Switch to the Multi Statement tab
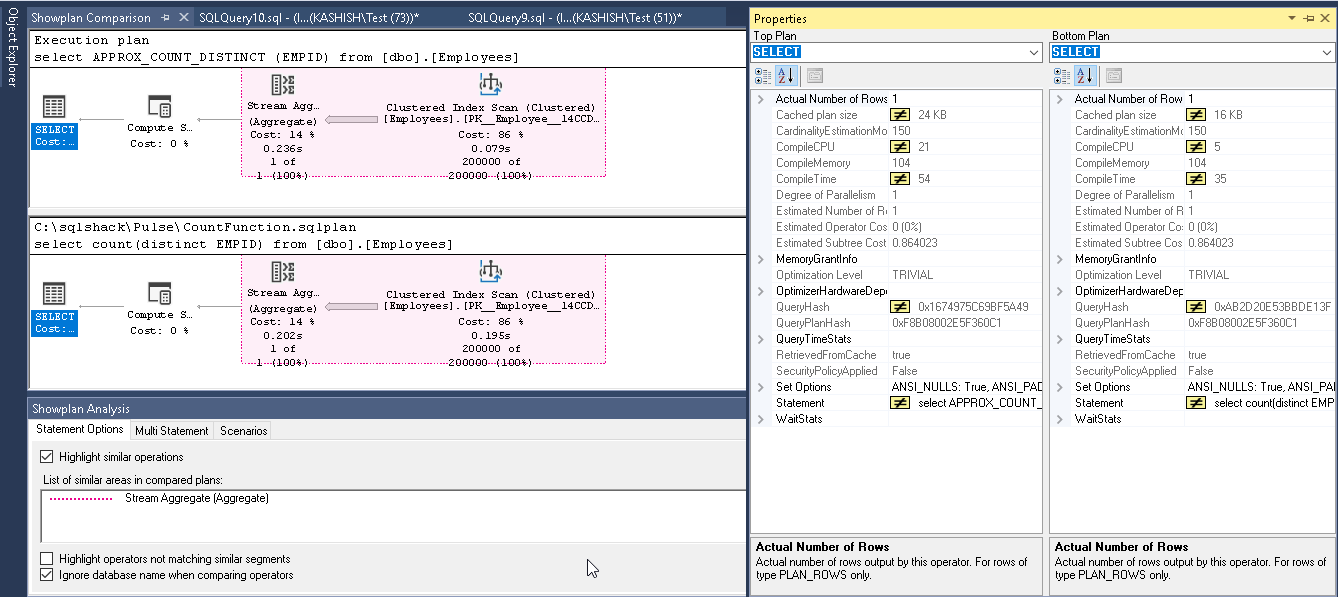This screenshot has height=597, width=1338. pyautogui.click(x=172, y=431)
